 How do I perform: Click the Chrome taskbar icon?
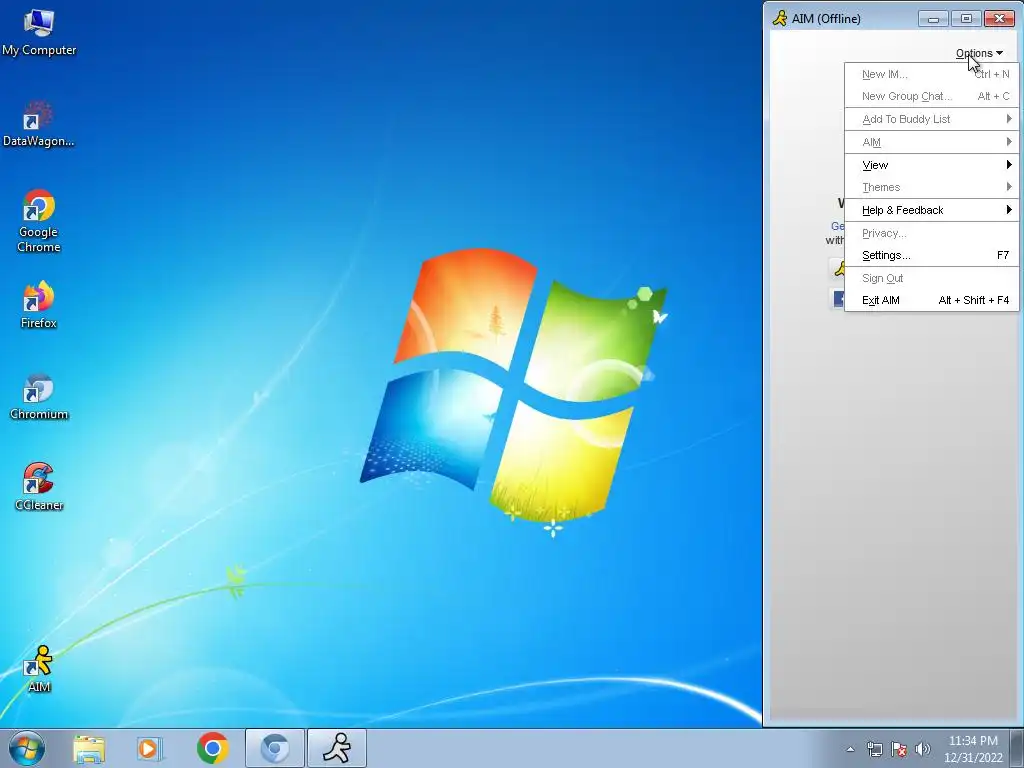tap(212, 748)
